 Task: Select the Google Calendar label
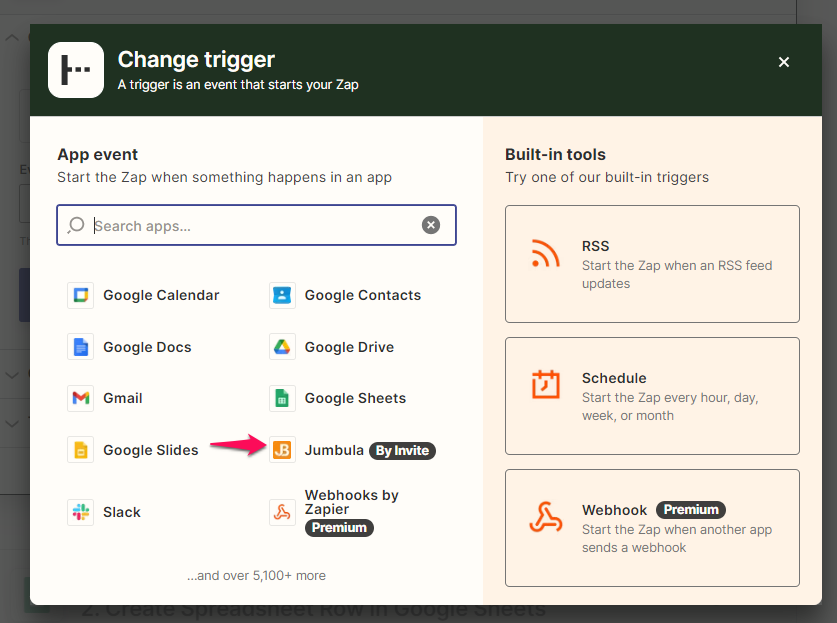coord(161,295)
